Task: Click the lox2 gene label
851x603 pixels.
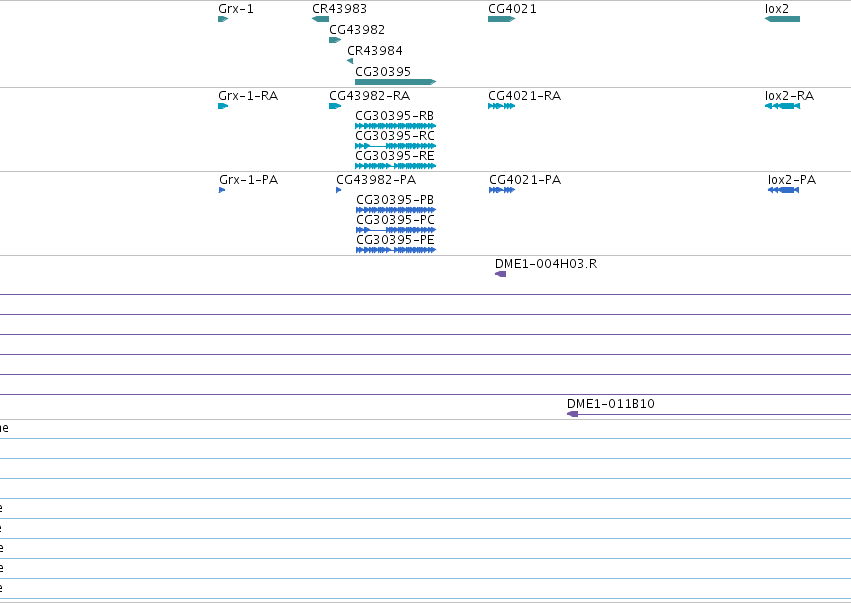Action: click(x=777, y=9)
